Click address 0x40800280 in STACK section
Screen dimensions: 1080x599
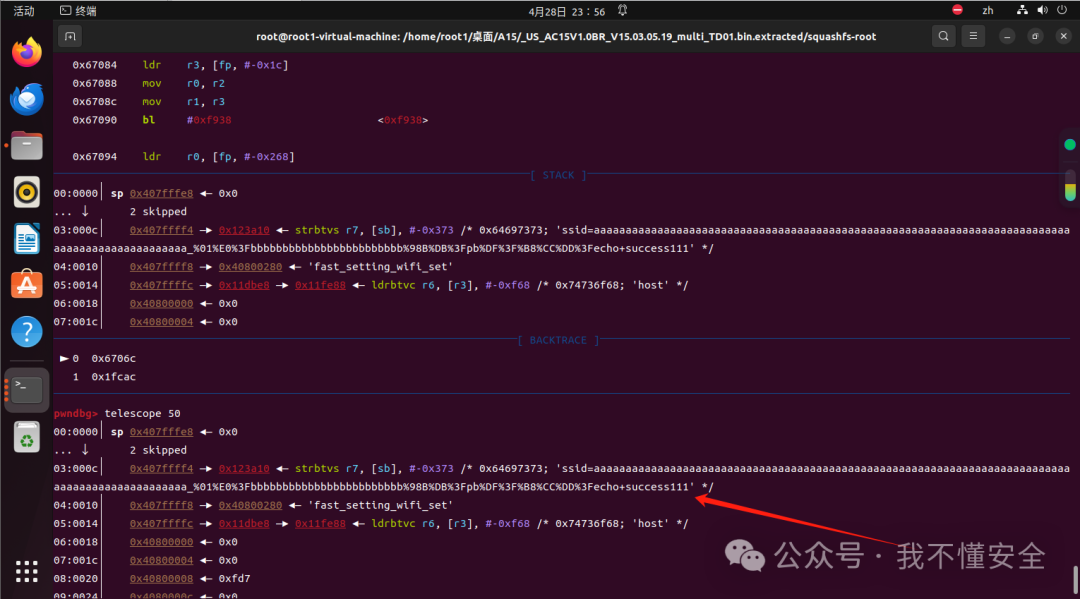[x=250, y=266]
